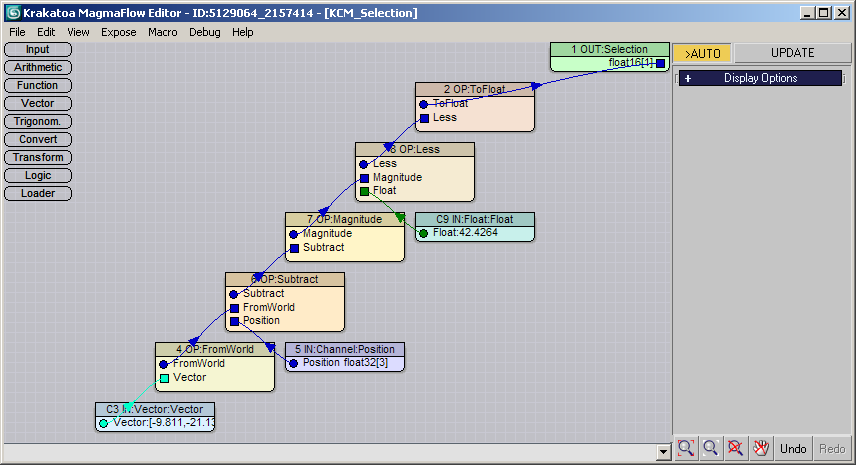The image size is (856, 465).
Task: Select the 1 OUT:Selection node header
Action: point(609,49)
